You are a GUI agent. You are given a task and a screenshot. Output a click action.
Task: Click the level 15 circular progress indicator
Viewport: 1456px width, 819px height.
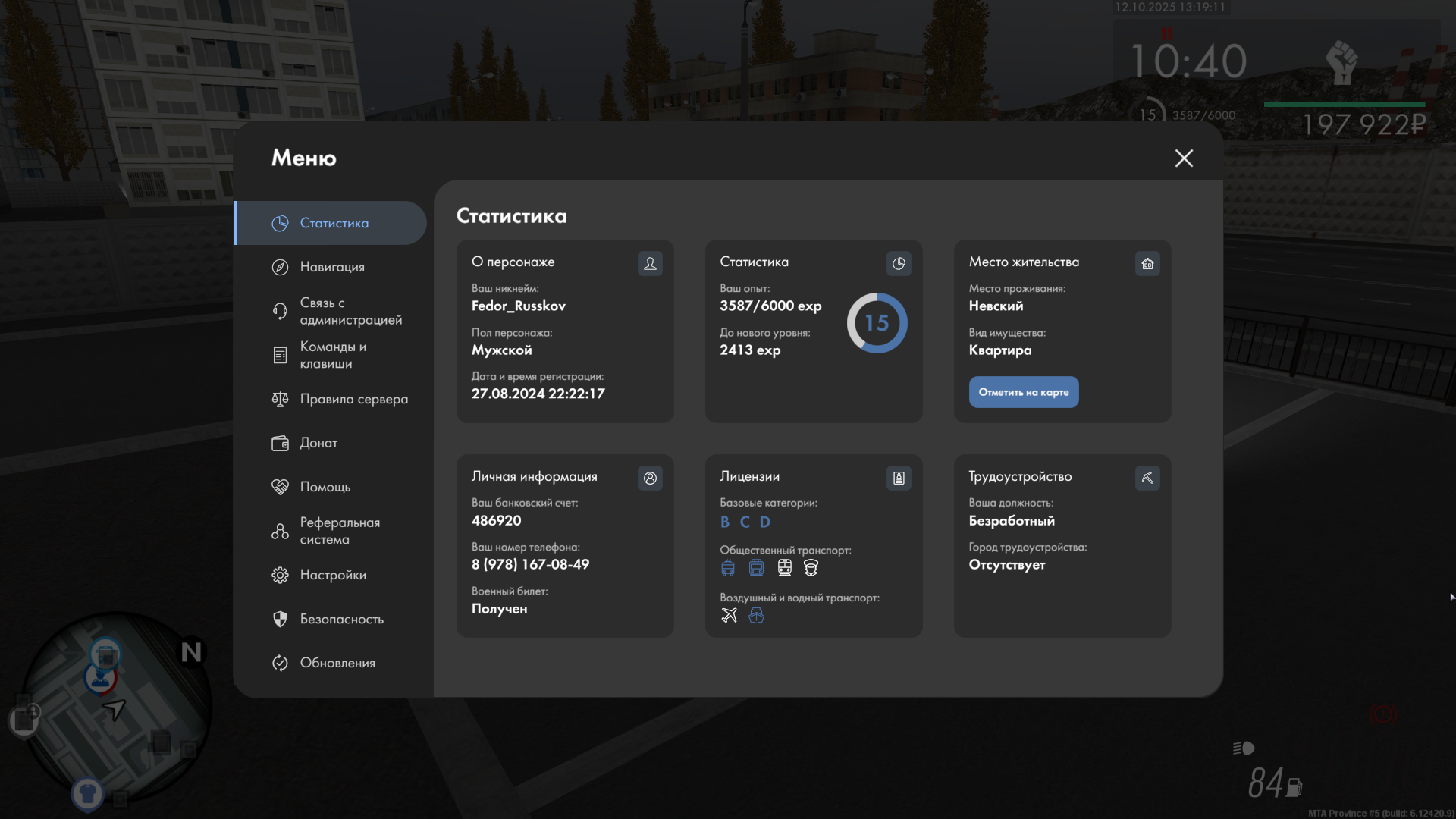877,323
